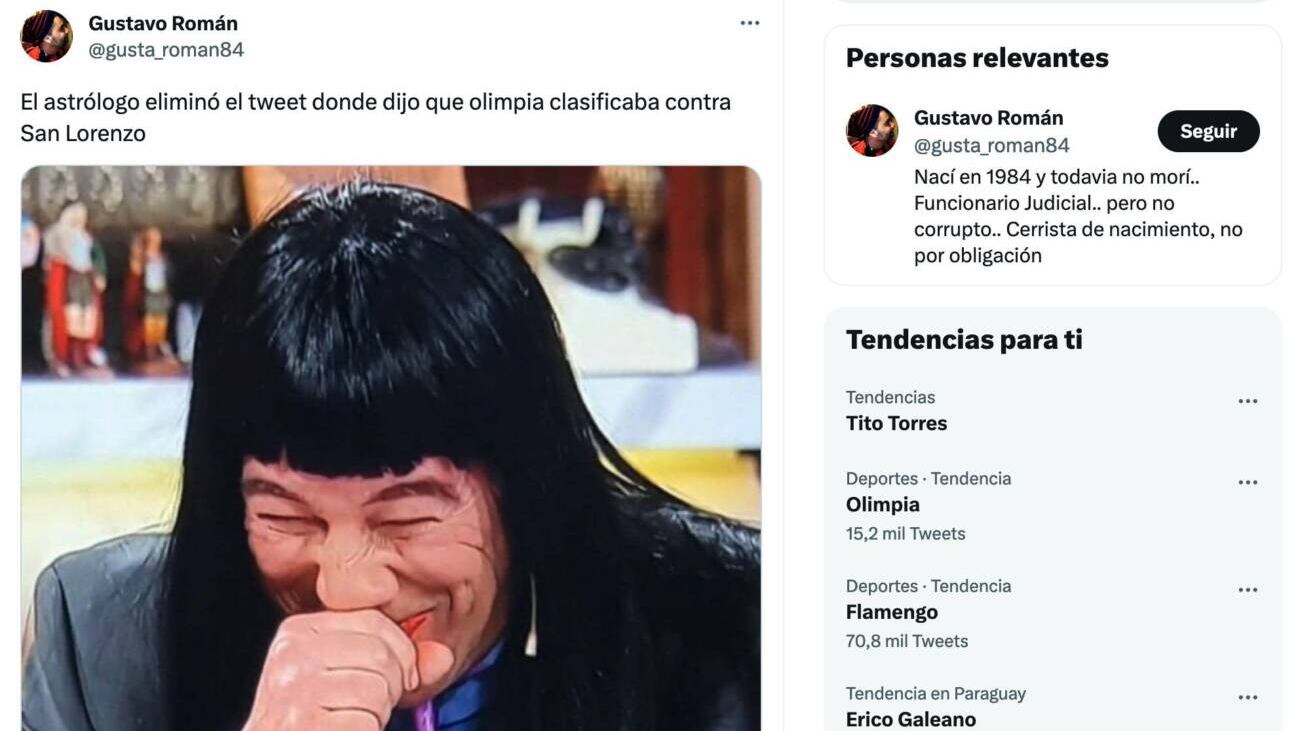Open the tweet author name Gustavo Román
1300x731 pixels.
point(163,23)
